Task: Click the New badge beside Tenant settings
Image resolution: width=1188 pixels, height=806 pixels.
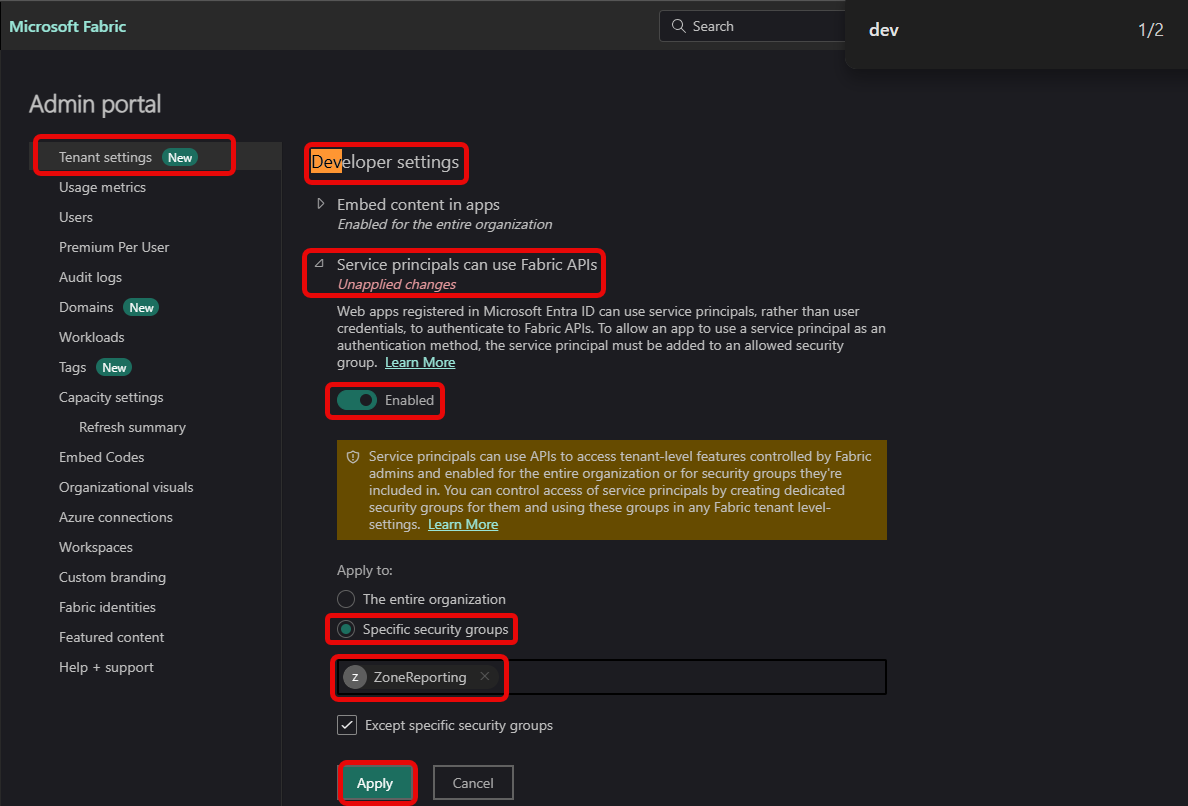Action: (180, 158)
